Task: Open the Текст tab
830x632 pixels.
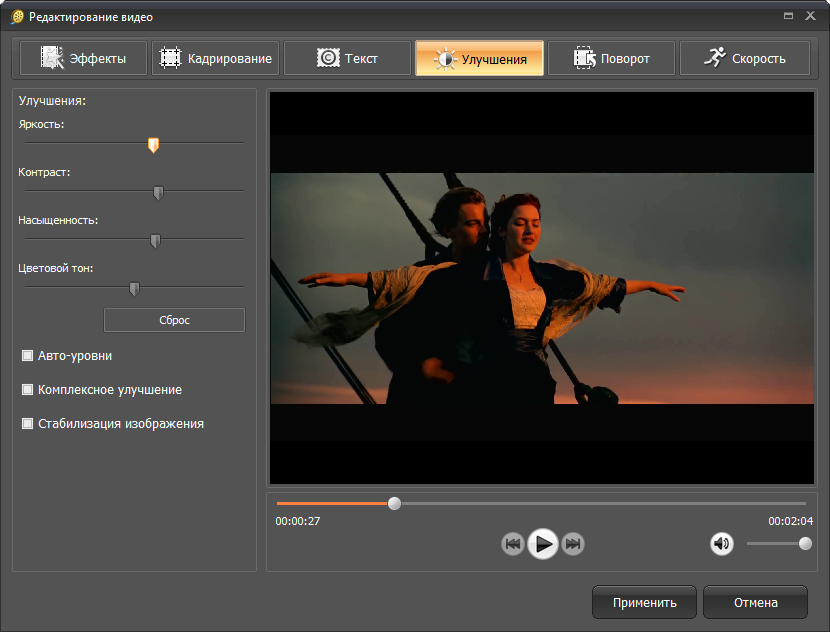Action: click(347, 58)
